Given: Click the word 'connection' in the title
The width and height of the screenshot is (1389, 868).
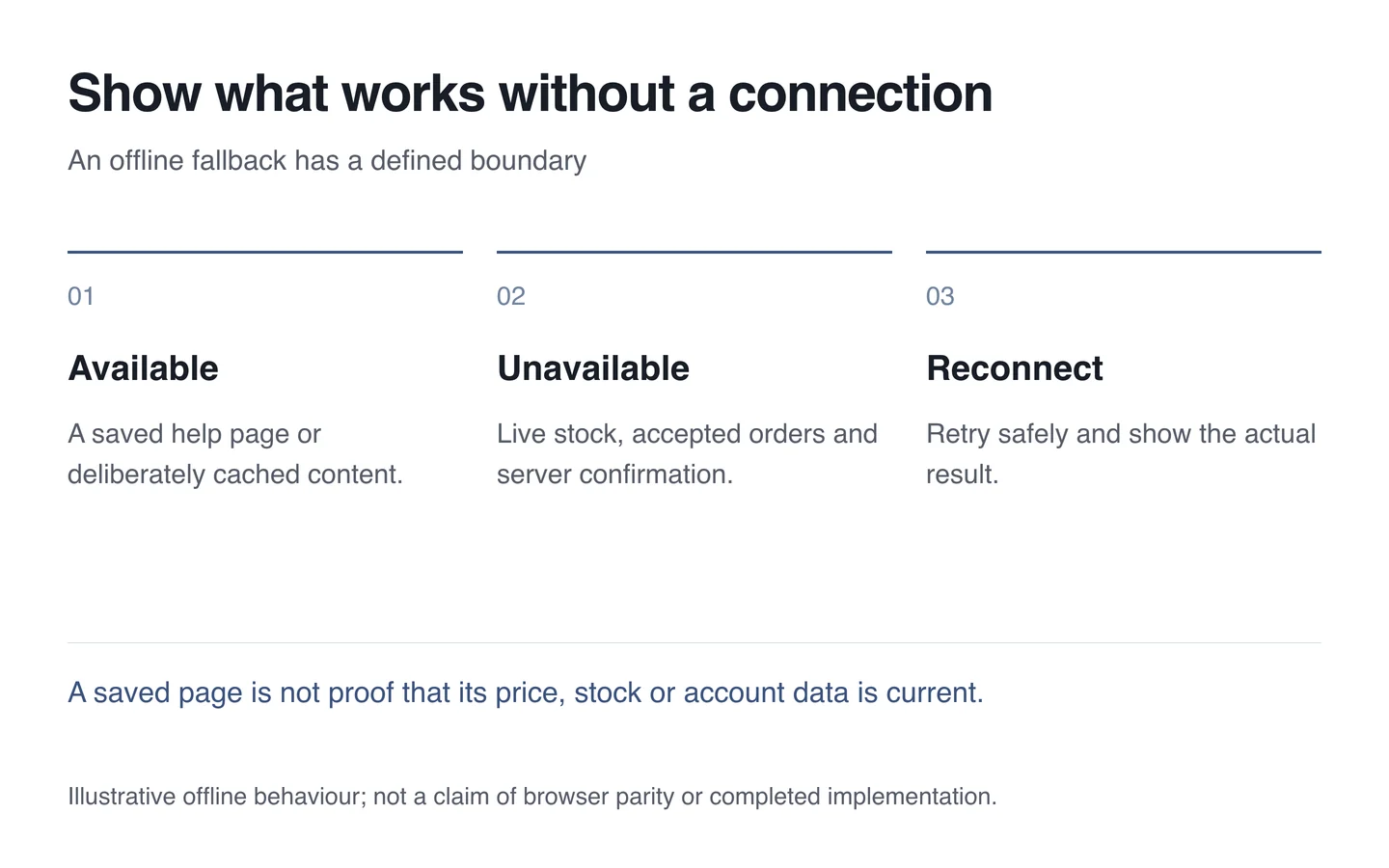Looking at the screenshot, I should click(860, 94).
